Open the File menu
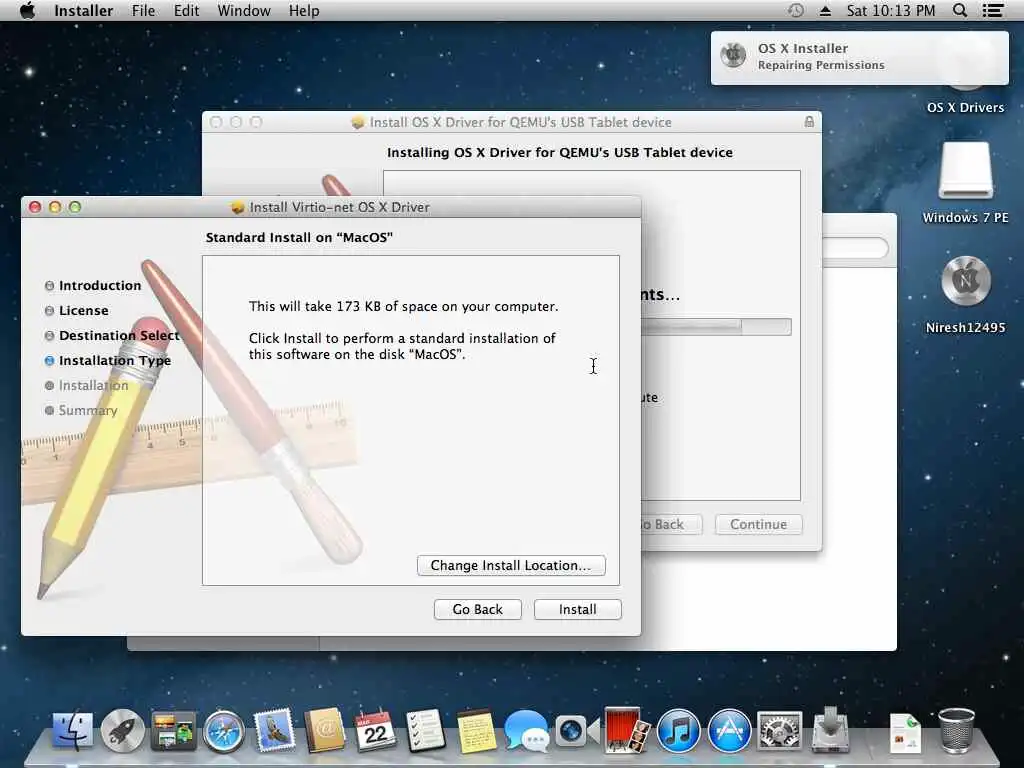This screenshot has width=1024, height=768. (143, 10)
